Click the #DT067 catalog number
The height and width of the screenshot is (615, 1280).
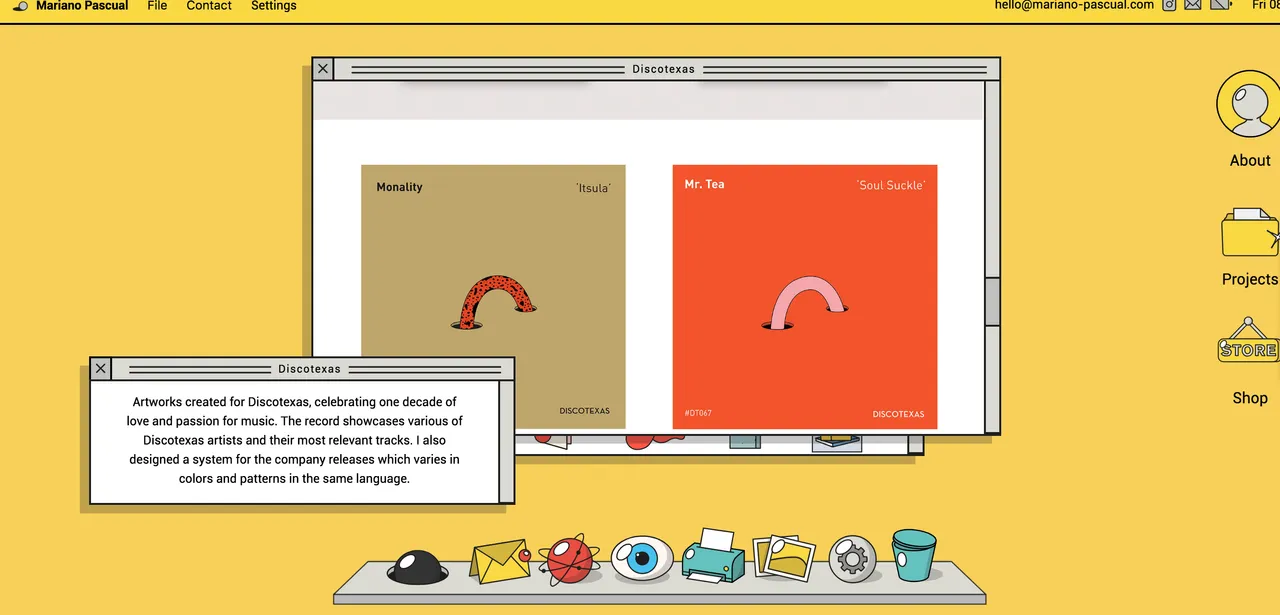(x=698, y=413)
